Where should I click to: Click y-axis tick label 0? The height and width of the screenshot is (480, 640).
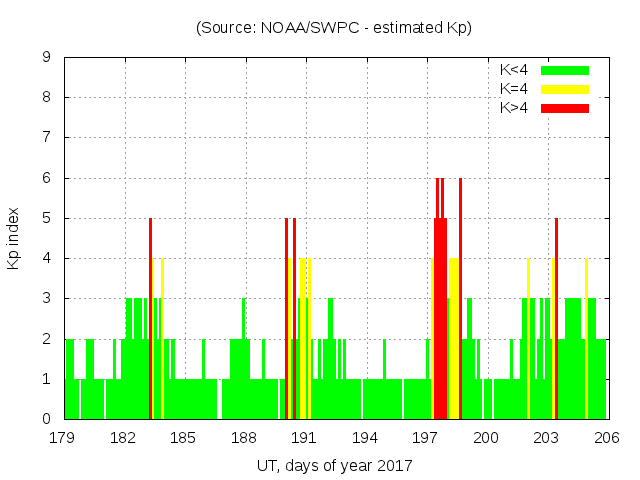47,419
